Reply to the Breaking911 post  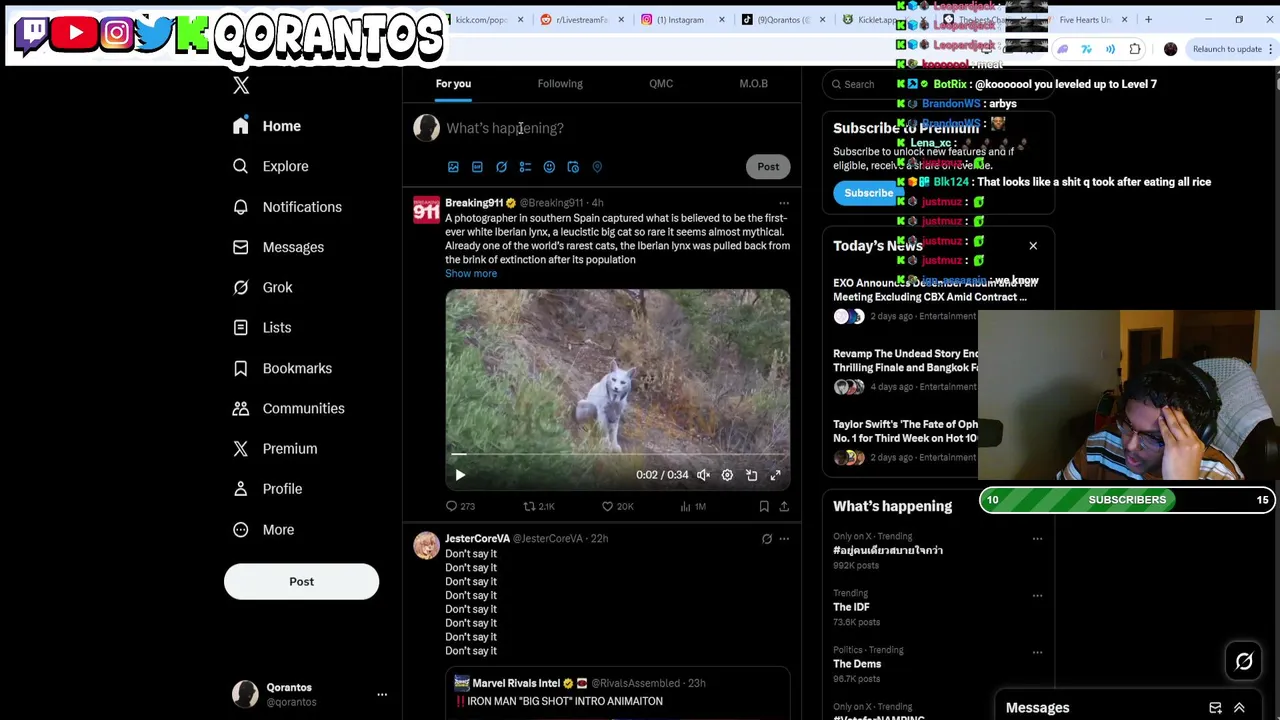tap(460, 507)
